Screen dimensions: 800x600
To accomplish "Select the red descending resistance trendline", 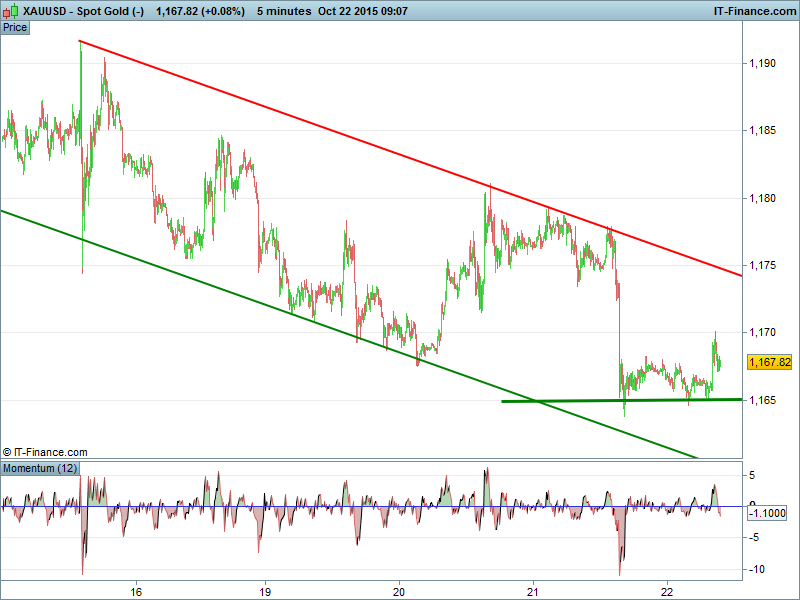I will [400, 147].
